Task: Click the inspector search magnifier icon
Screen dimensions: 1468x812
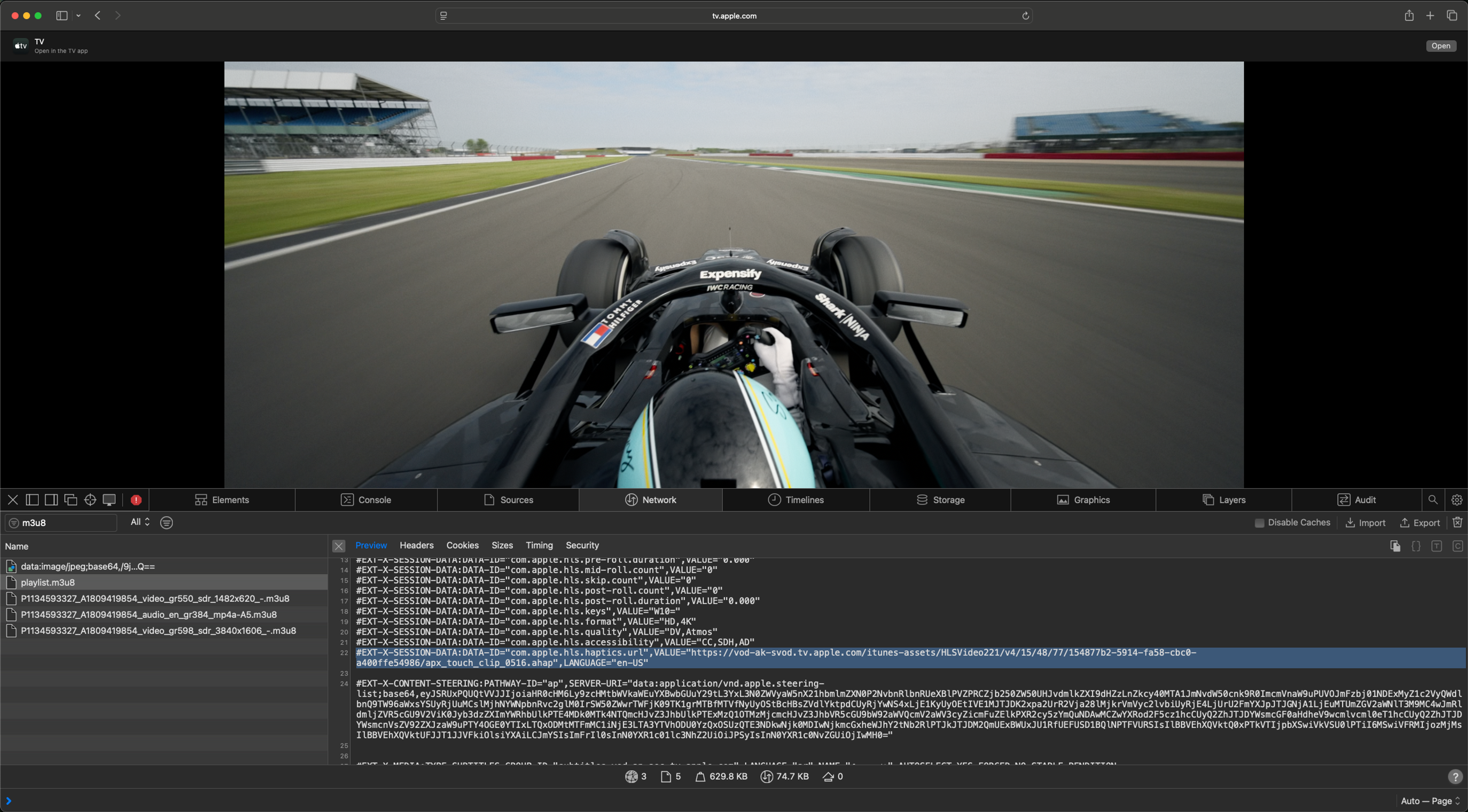Action: pyautogui.click(x=1433, y=500)
